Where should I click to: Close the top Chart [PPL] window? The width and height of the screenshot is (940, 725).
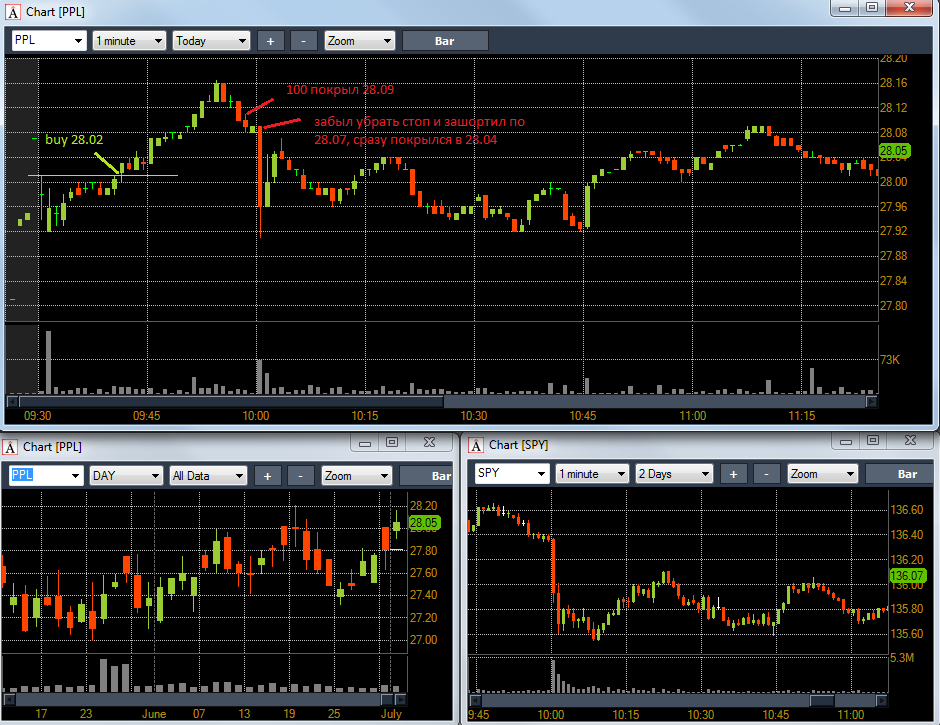click(909, 8)
